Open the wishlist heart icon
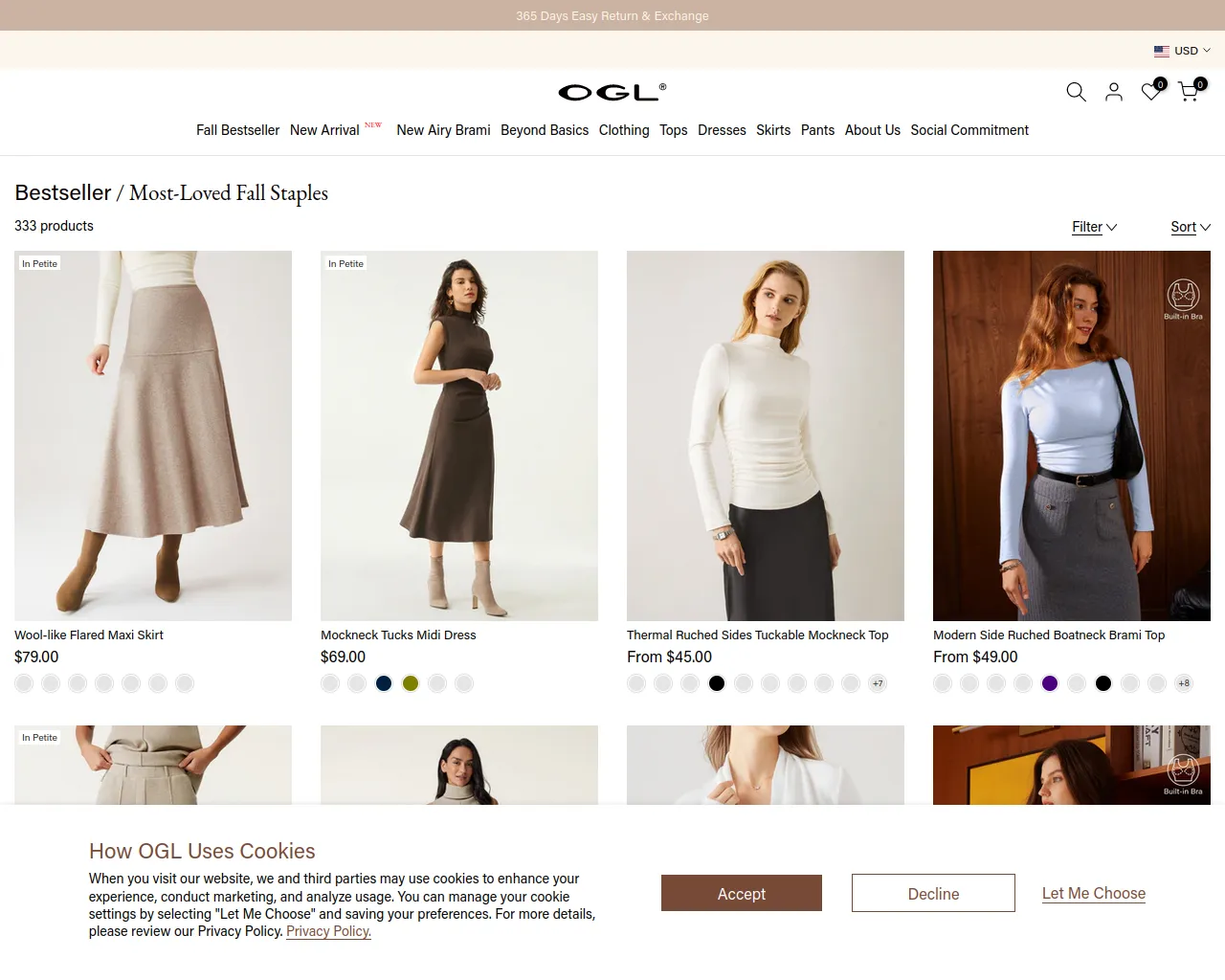The image size is (1225, 980). [x=1152, y=91]
